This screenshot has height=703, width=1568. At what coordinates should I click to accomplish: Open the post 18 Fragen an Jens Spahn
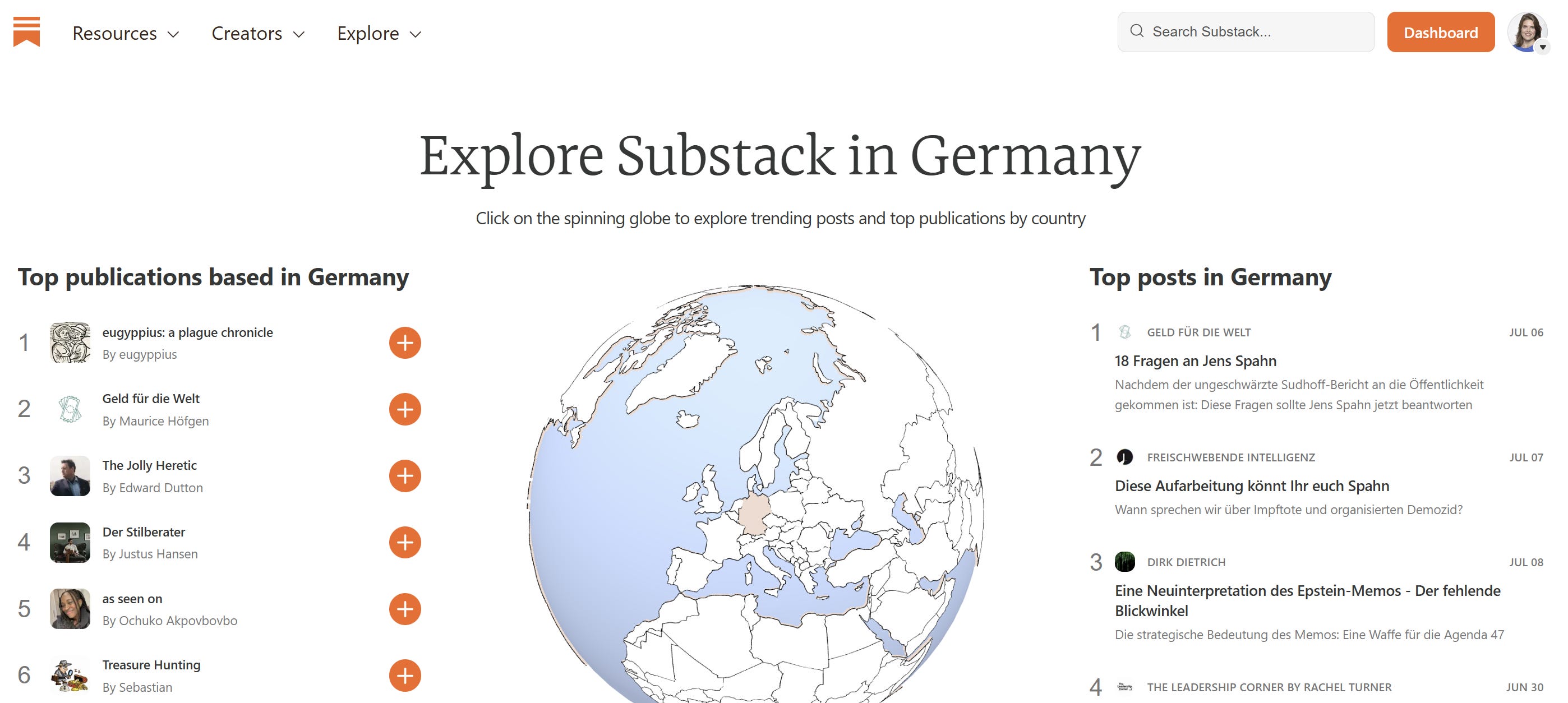[1196, 360]
